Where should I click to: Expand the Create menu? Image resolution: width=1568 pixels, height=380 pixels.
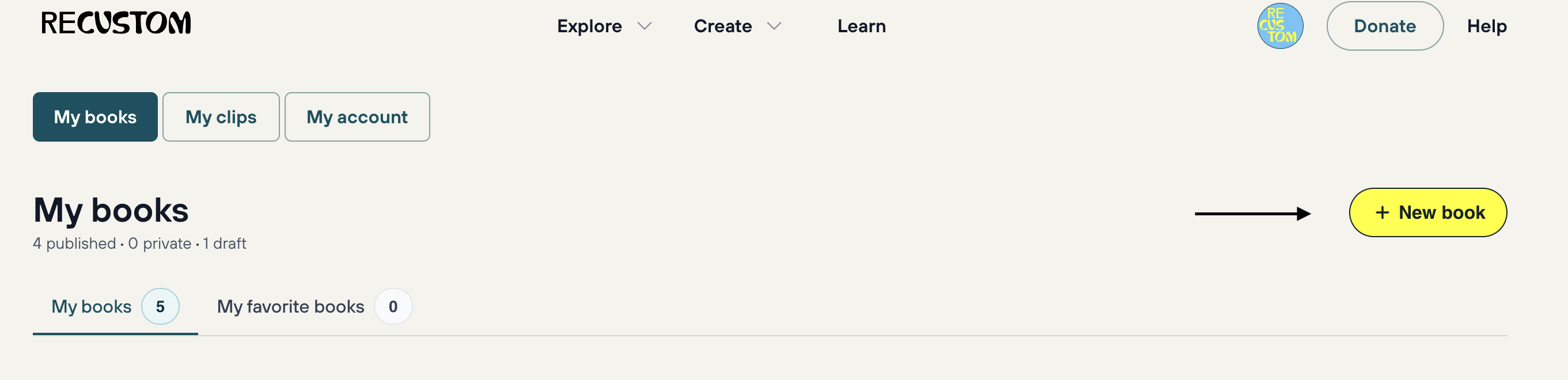737,26
